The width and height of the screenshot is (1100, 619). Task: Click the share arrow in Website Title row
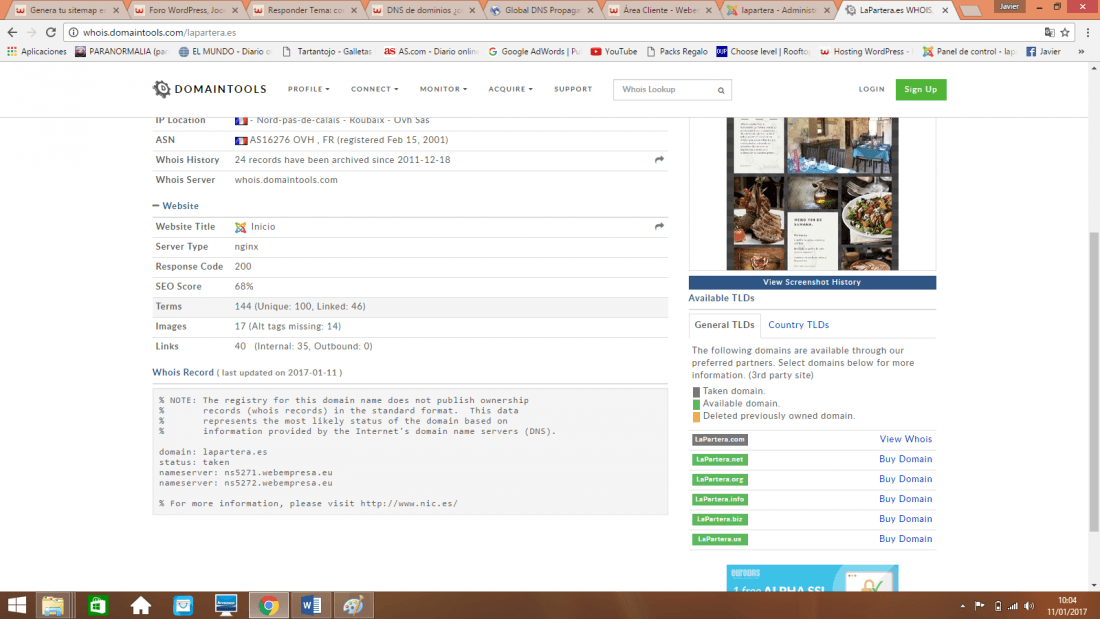click(659, 227)
